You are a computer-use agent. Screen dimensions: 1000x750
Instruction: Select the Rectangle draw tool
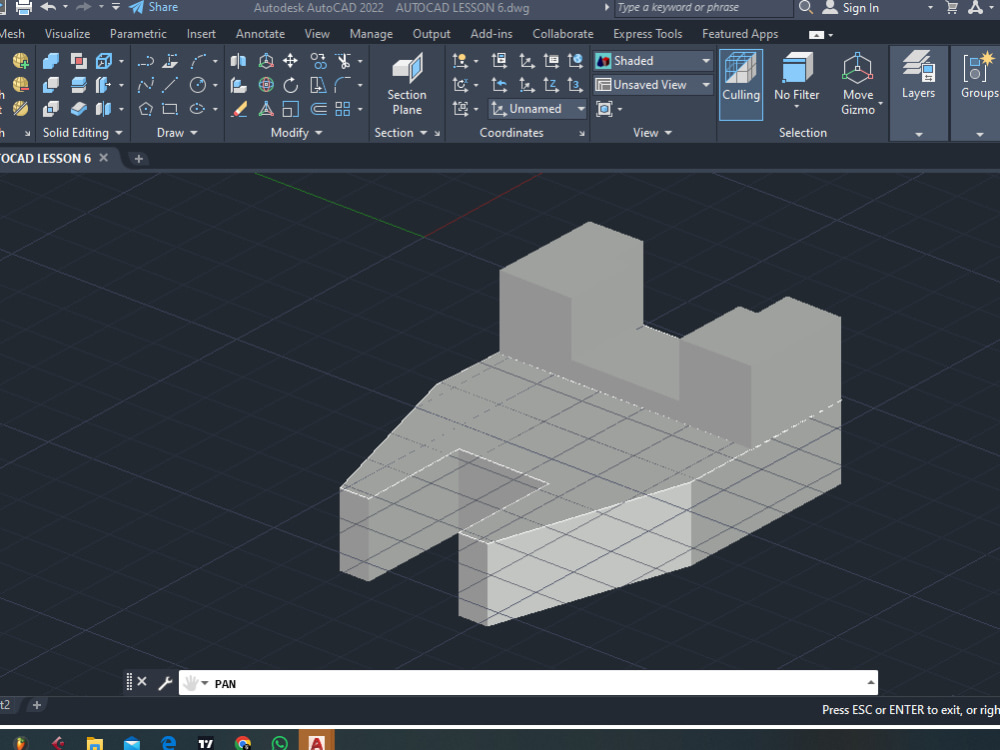click(x=170, y=109)
